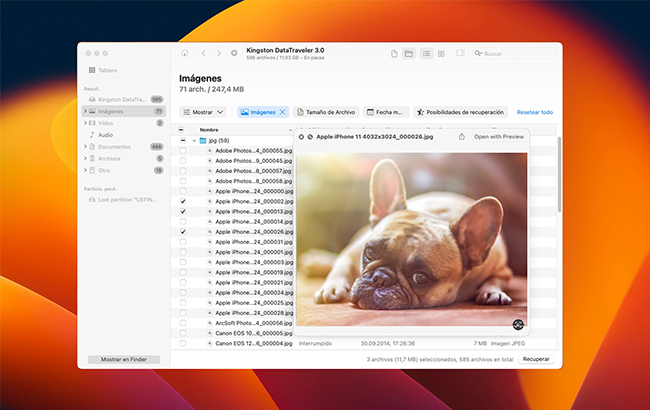This screenshot has height=410, width=650.
Task: Select Canon EOS 10...6_000005.jpg row
Action: click(x=254, y=333)
